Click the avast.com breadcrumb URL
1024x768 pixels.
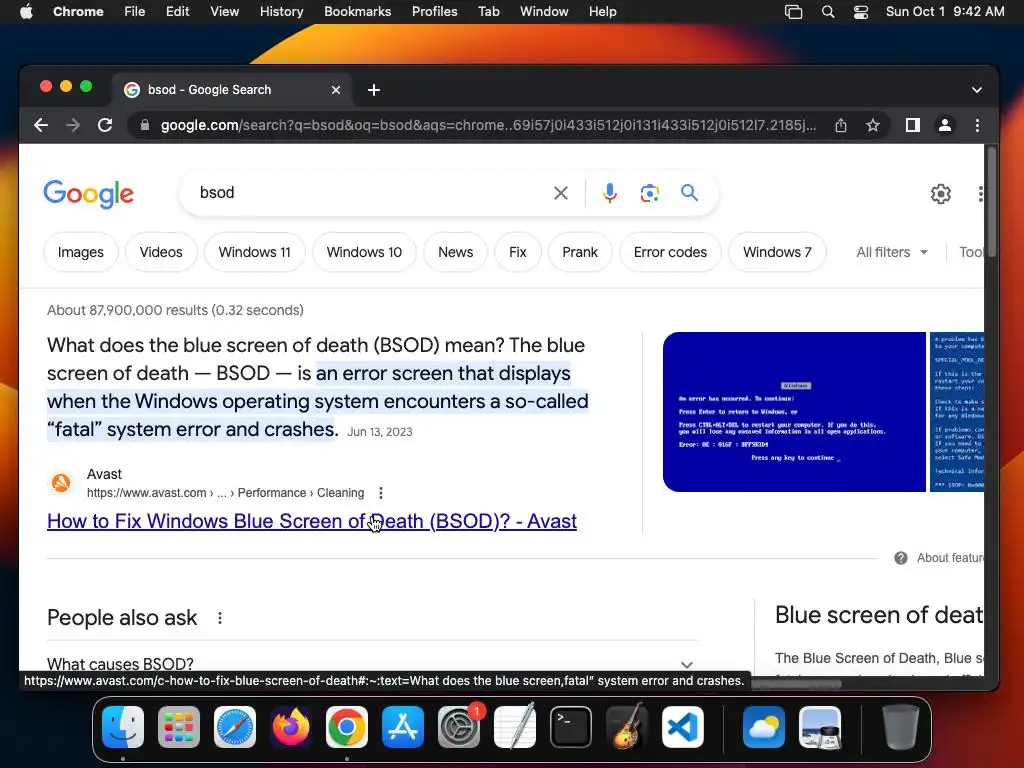tap(225, 493)
